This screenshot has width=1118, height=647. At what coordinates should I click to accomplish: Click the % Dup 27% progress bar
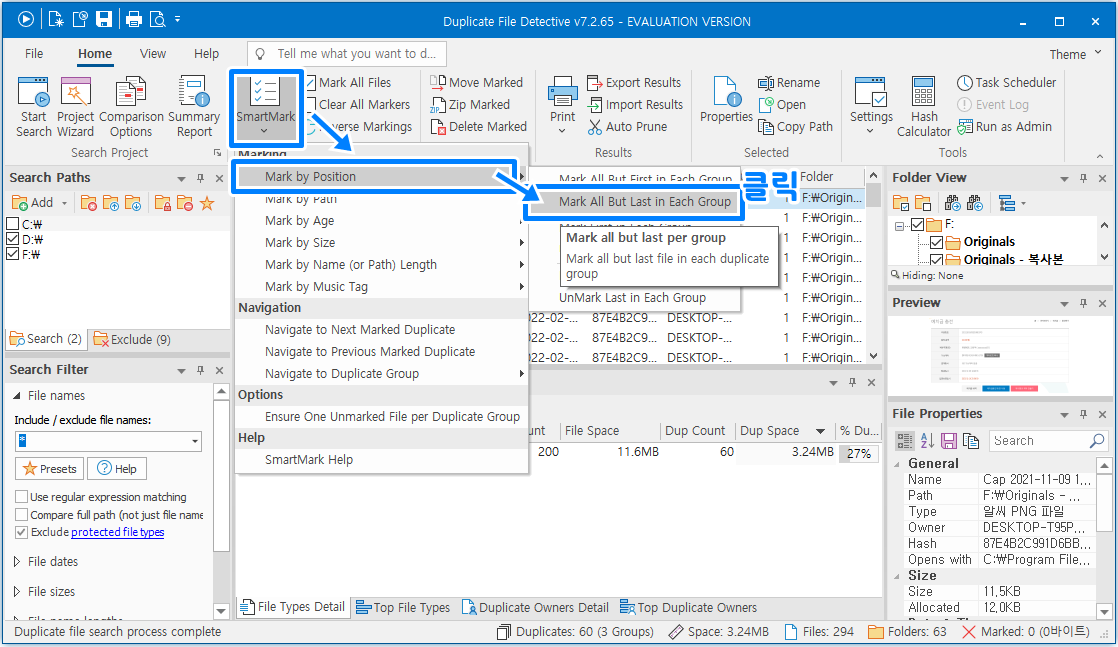tap(858, 453)
